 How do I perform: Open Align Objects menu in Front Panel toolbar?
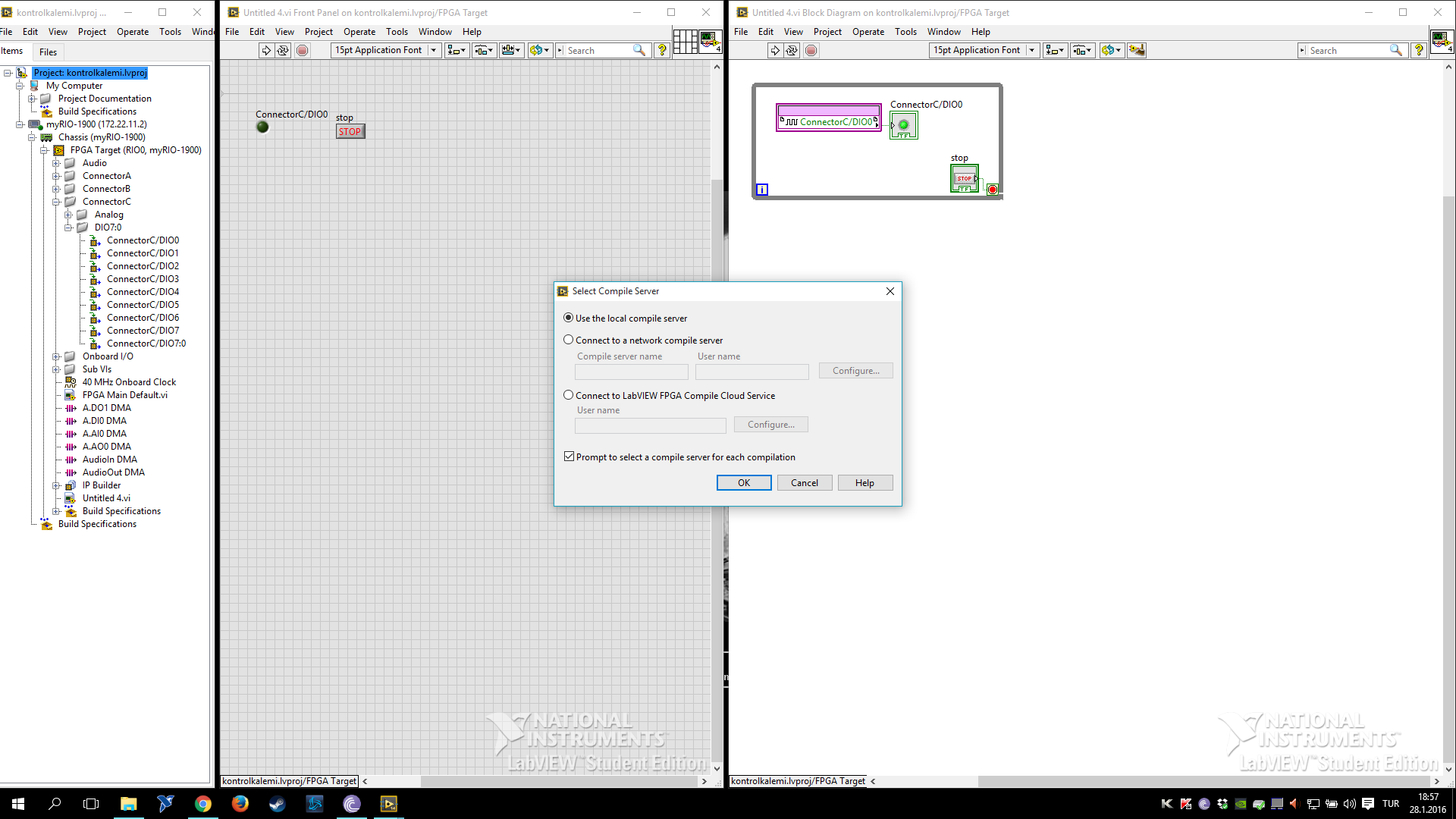[457, 50]
